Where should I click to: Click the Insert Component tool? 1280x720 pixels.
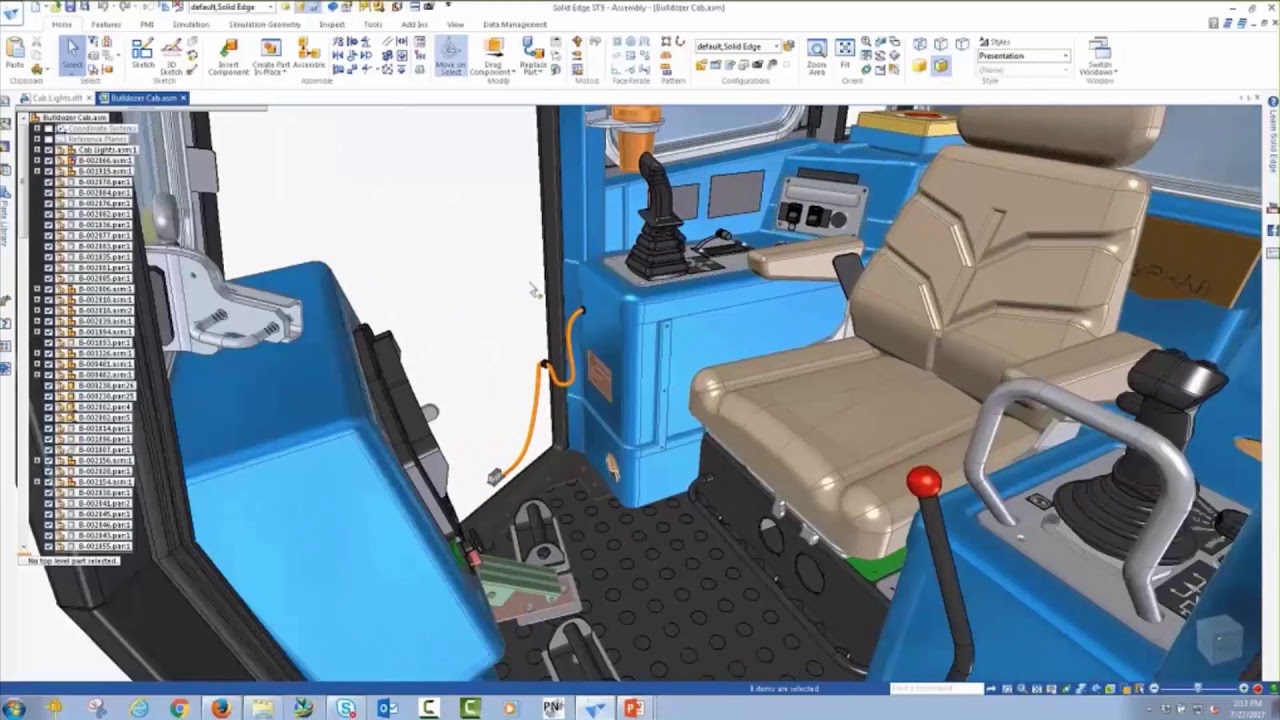(x=228, y=57)
